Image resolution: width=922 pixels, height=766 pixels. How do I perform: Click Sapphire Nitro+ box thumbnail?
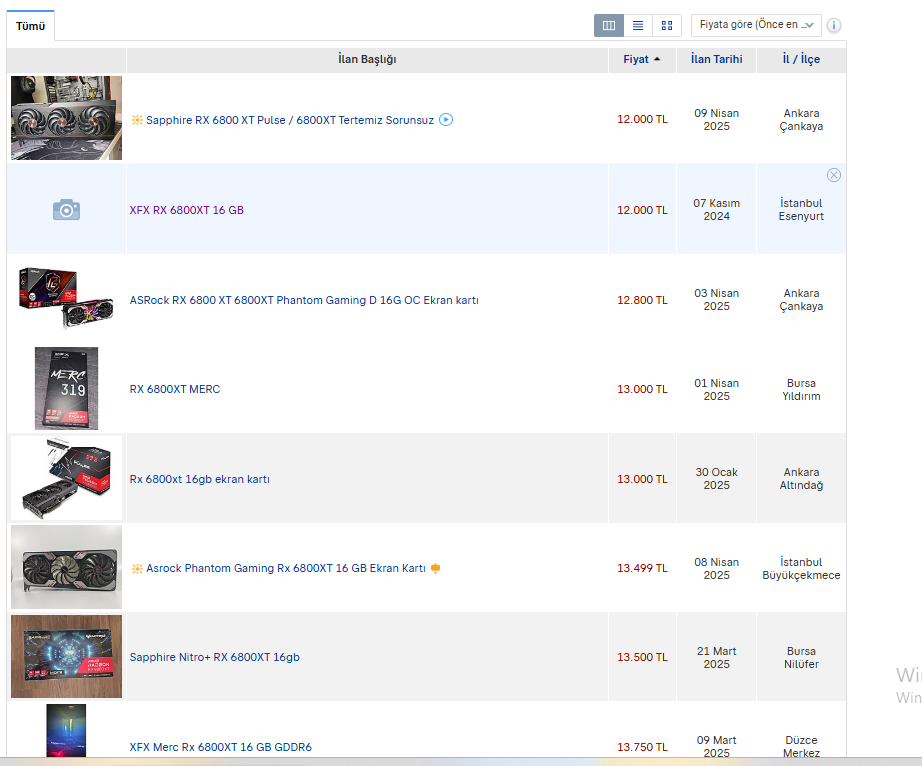click(66, 657)
